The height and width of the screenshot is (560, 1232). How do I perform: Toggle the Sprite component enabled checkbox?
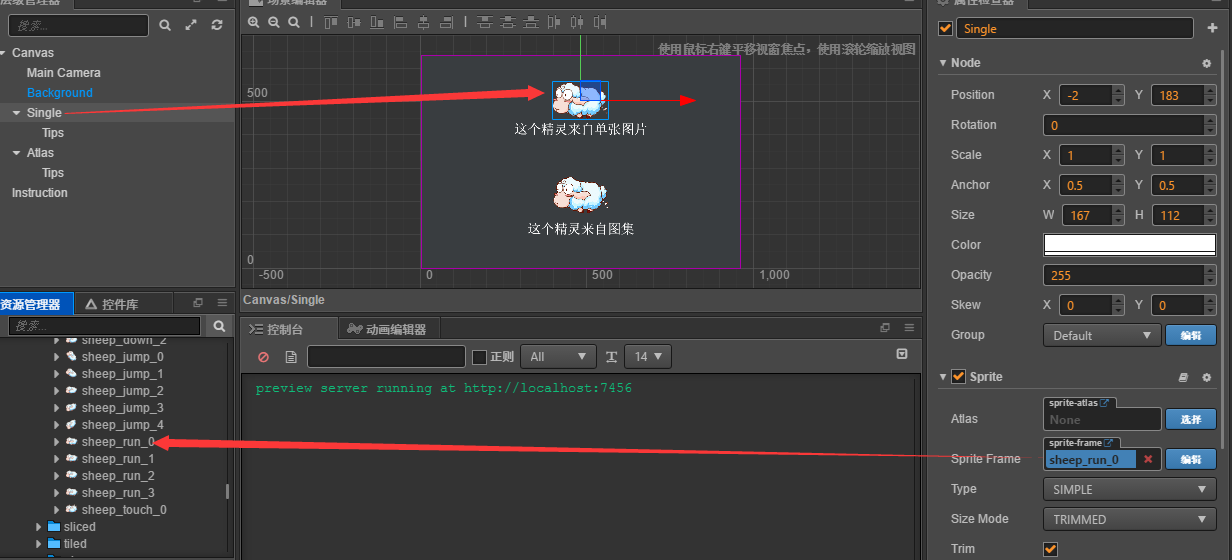pos(958,377)
